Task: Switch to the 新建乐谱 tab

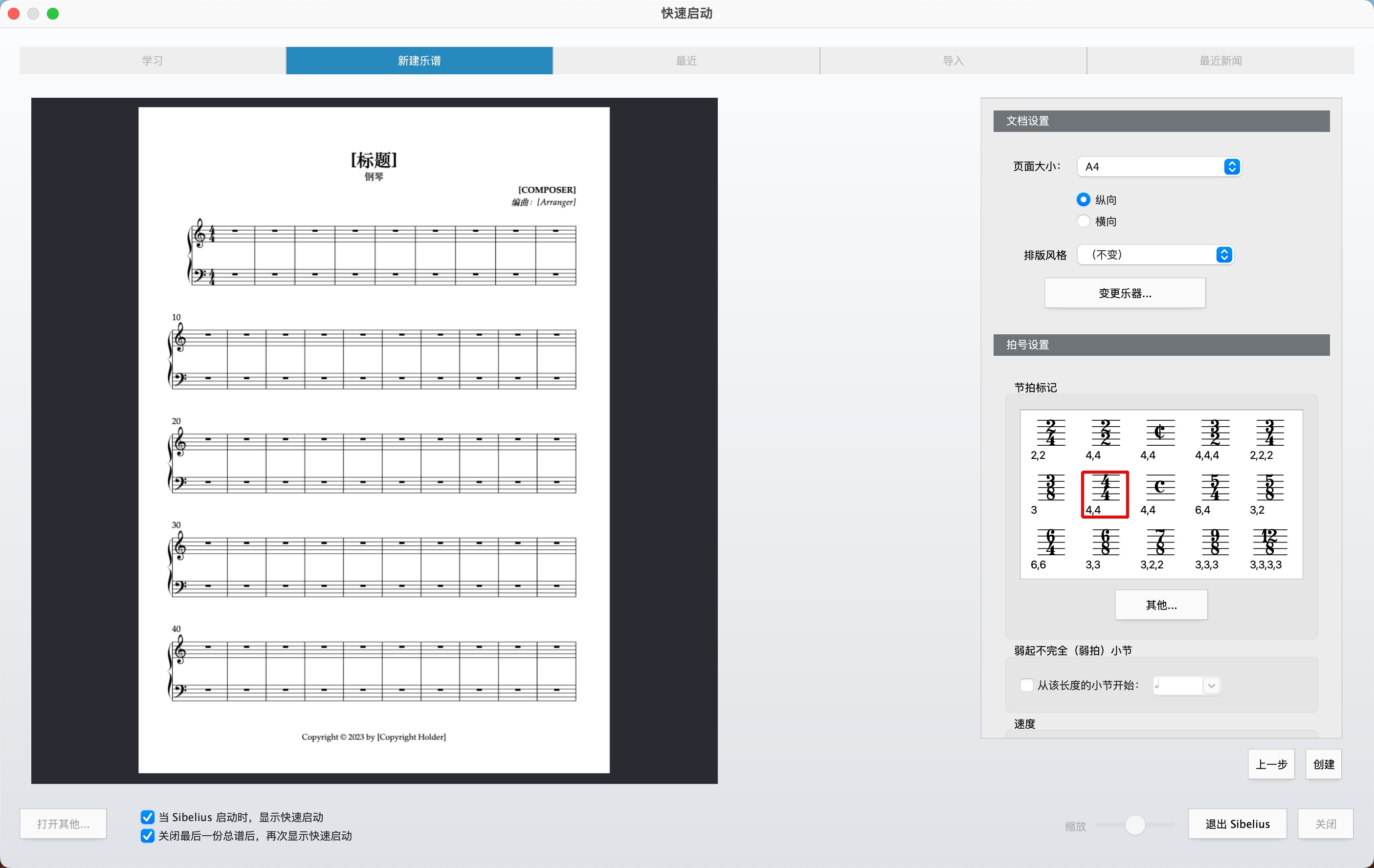Action: tap(420, 61)
